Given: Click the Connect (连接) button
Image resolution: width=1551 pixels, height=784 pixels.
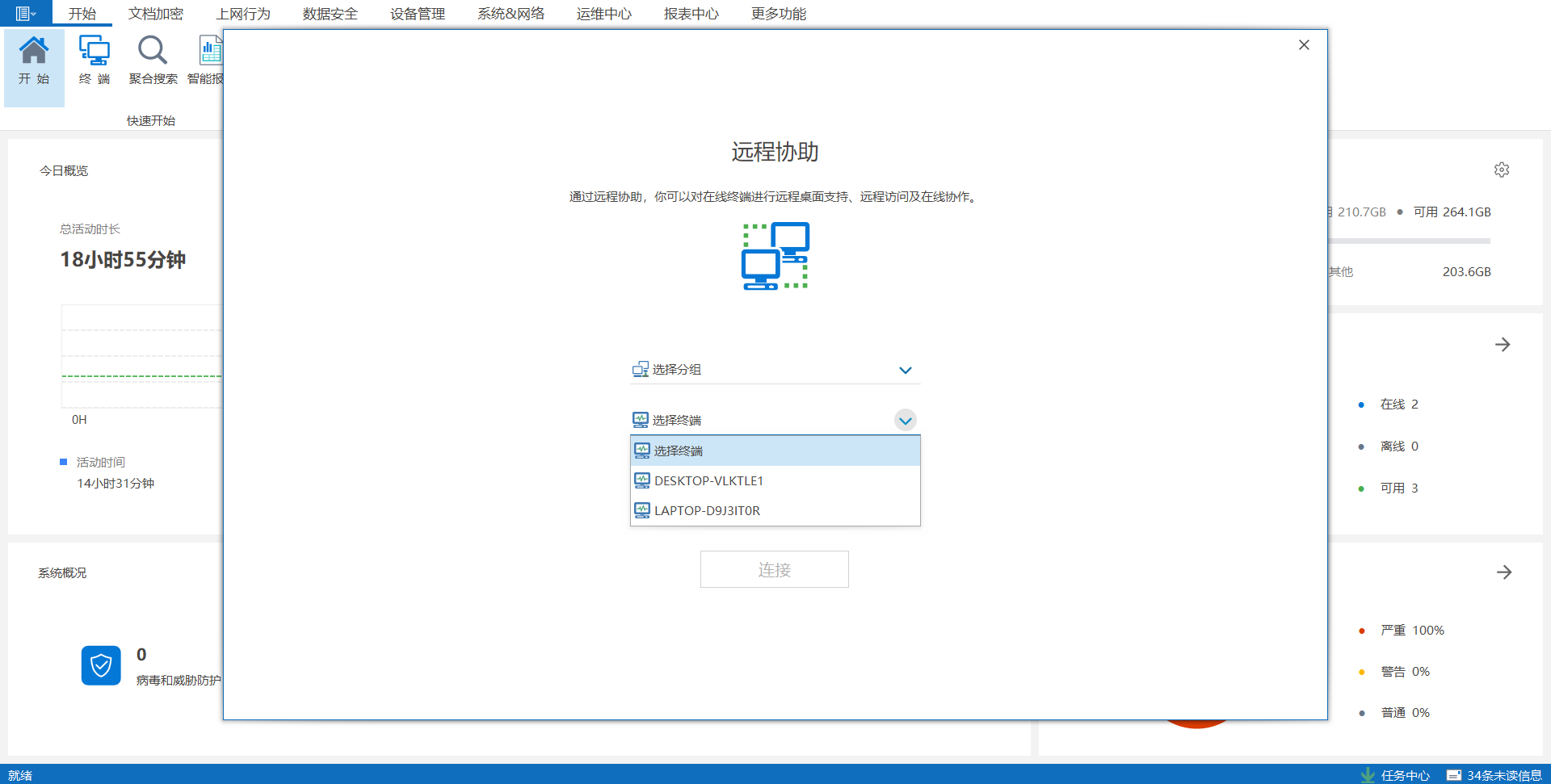Looking at the screenshot, I should (x=774, y=569).
